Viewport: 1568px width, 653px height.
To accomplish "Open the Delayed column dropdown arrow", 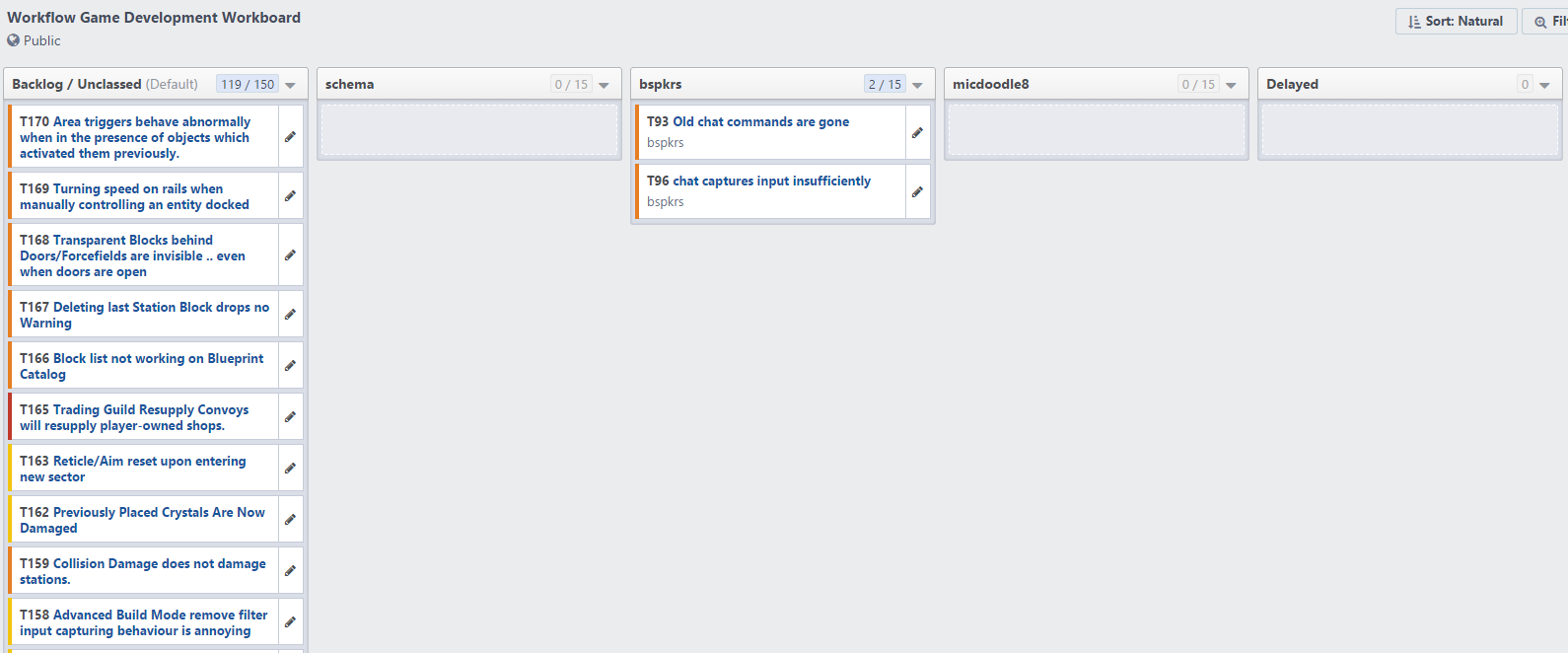I will pyautogui.click(x=1545, y=85).
